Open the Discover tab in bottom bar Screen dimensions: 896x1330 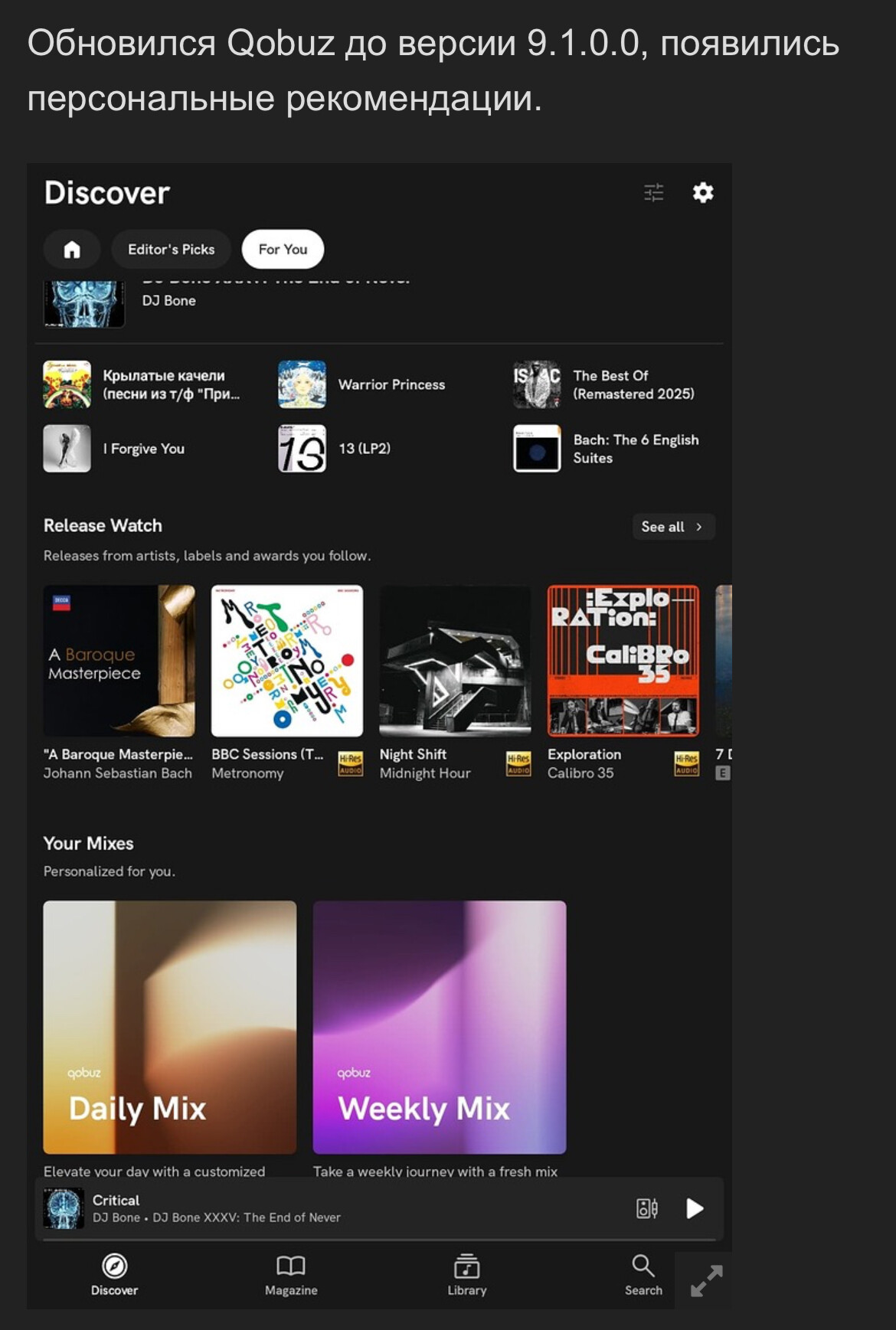pyautogui.click(x=115, y=1275)
